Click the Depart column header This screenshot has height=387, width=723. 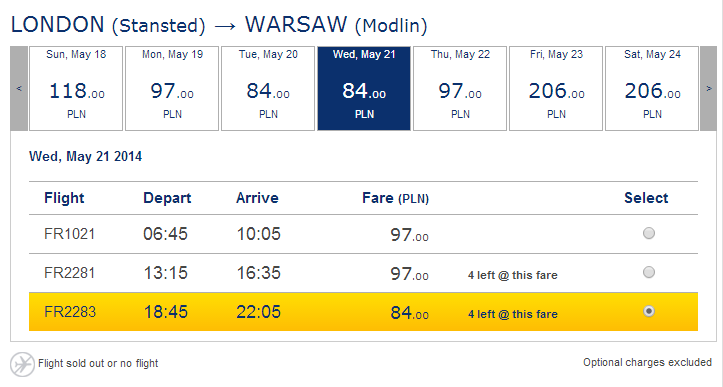click(x=167, y=198)
